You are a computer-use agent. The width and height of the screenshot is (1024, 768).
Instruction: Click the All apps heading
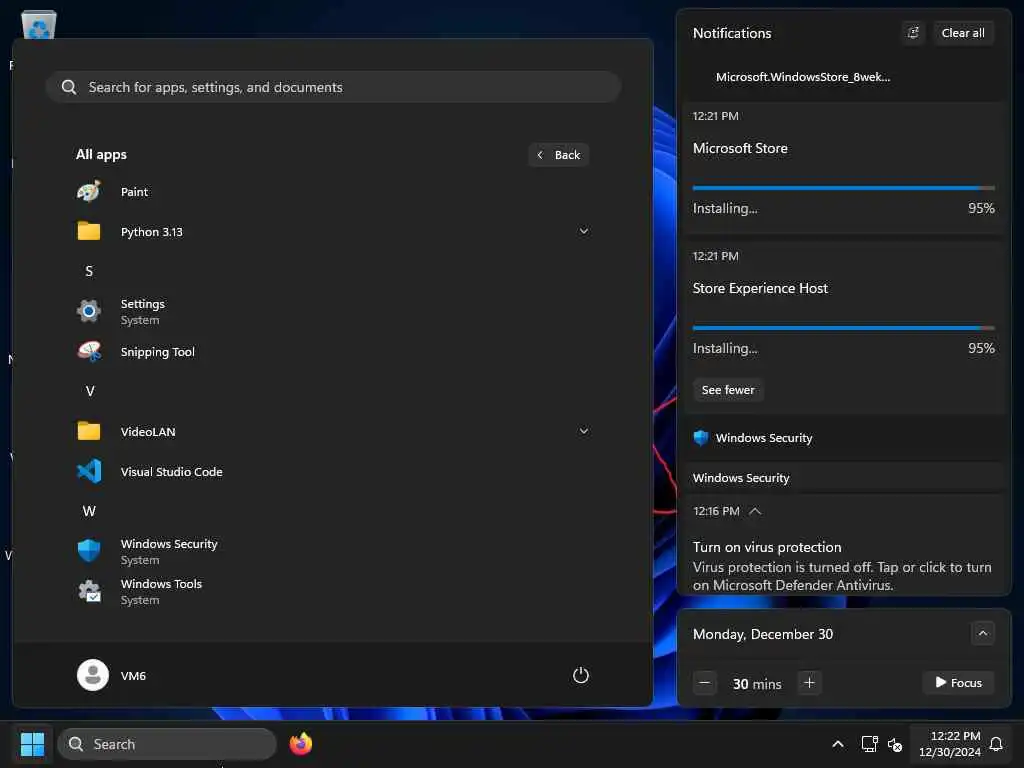(x=101, y=155)
